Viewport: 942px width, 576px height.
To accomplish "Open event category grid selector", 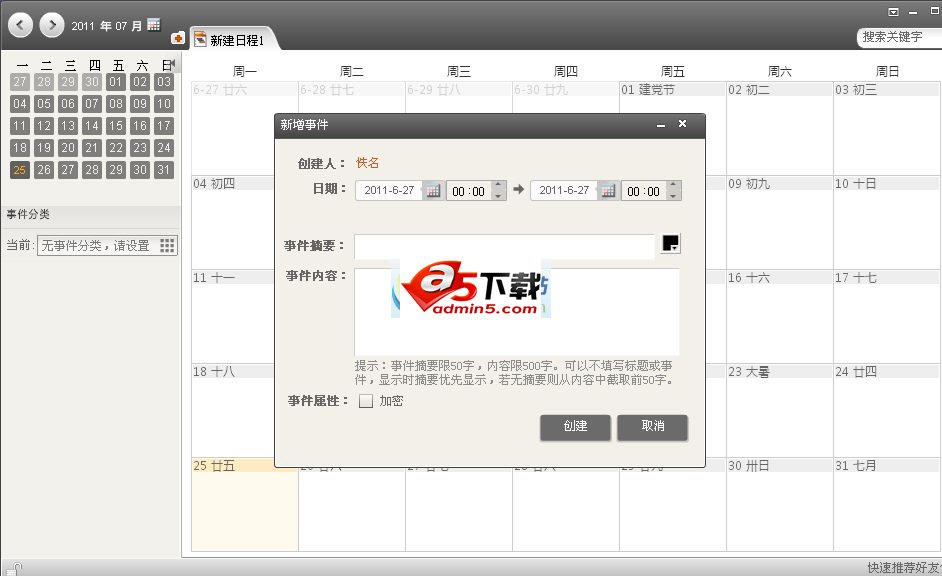I will click(167, 245).
